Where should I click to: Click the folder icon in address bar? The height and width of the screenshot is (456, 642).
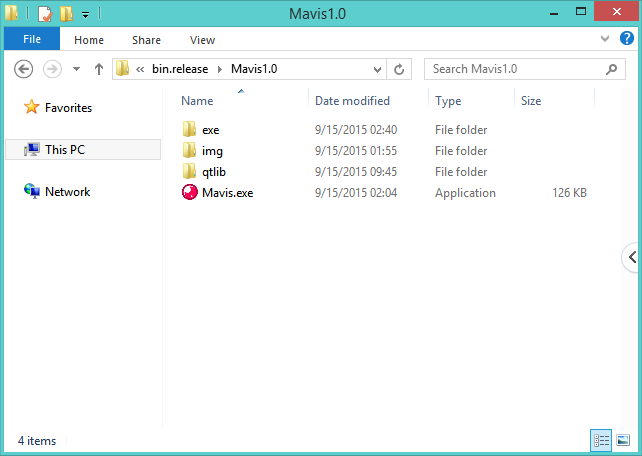122,68
